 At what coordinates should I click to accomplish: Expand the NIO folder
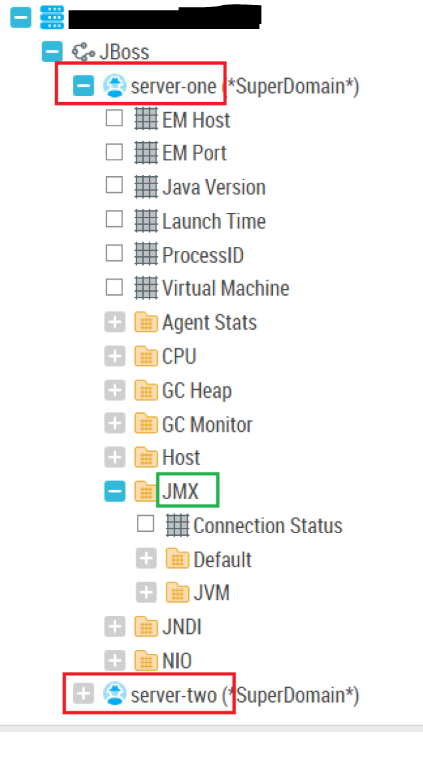115,661
